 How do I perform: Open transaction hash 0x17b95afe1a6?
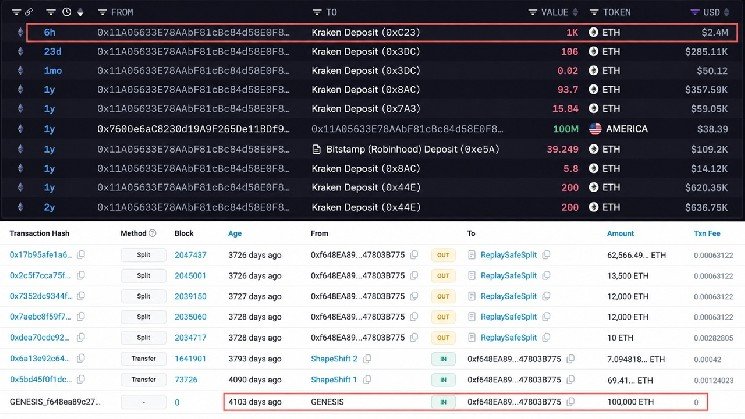coord(41,255)
